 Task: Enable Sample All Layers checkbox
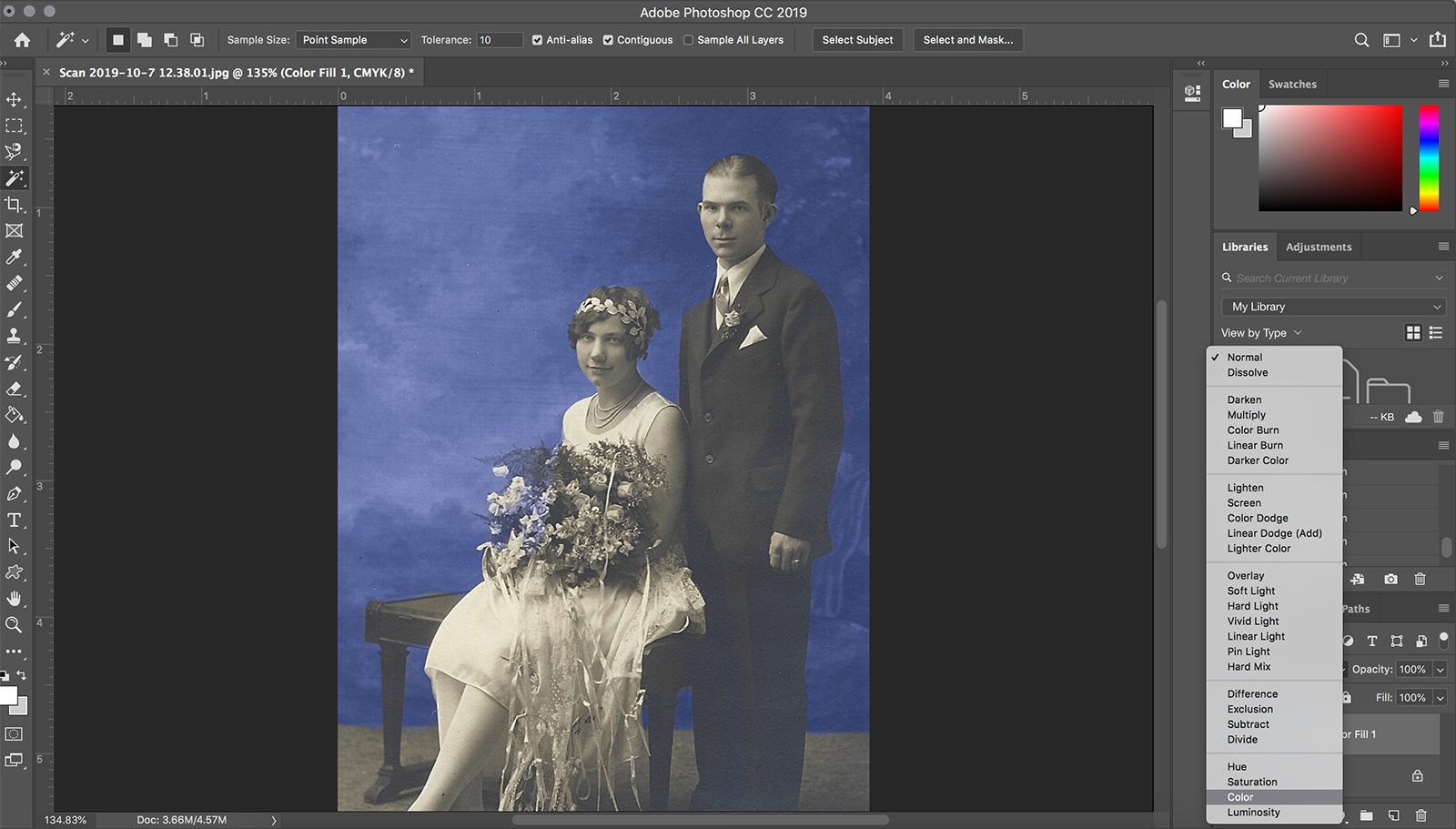point(688,40)
